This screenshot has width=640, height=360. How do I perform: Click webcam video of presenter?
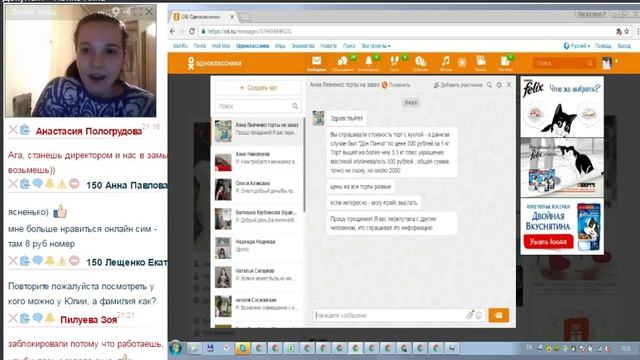coord(80,61)
